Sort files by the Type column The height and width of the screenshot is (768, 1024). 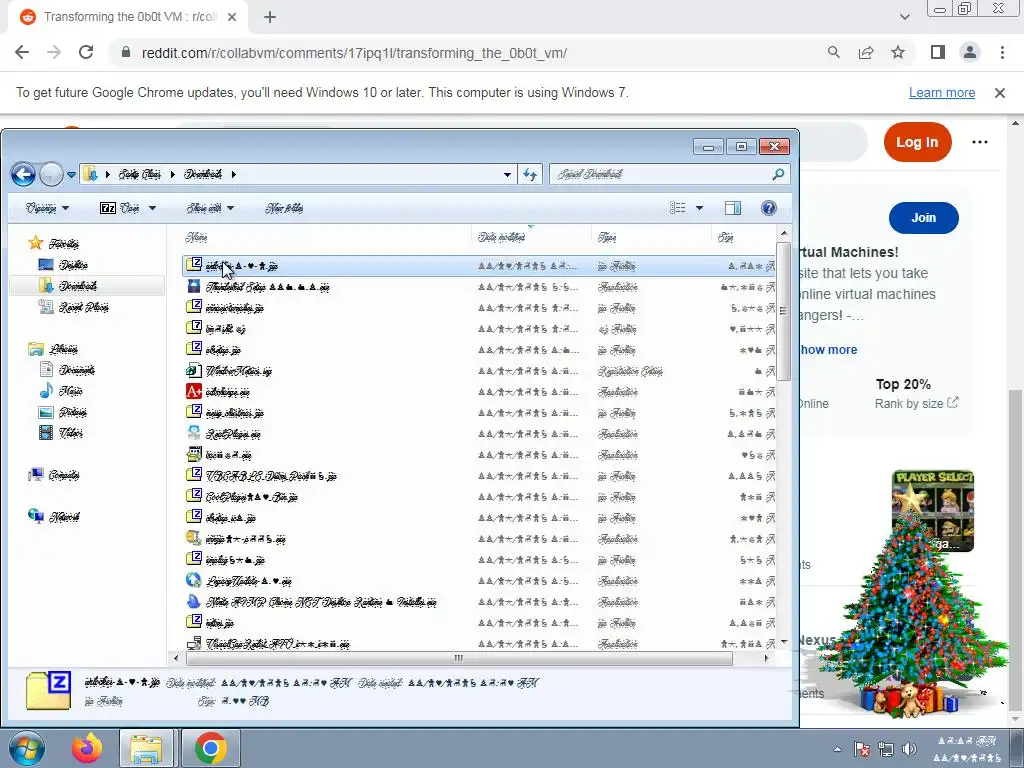(651, 237)
